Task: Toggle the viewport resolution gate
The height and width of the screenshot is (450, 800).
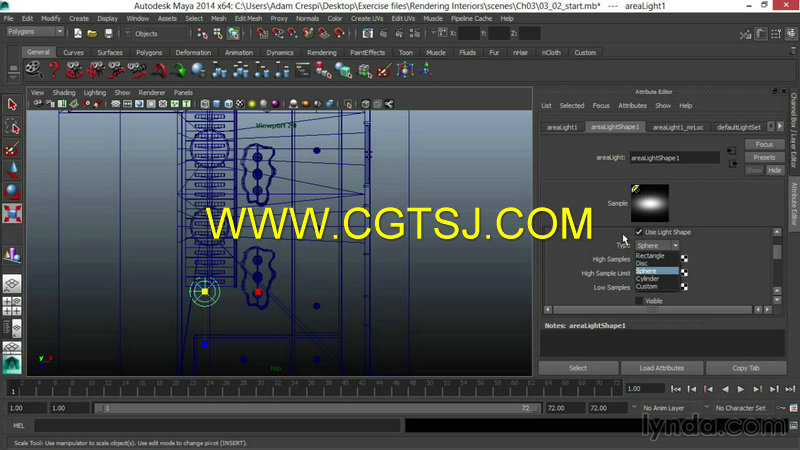Action: tap(139, 104)
